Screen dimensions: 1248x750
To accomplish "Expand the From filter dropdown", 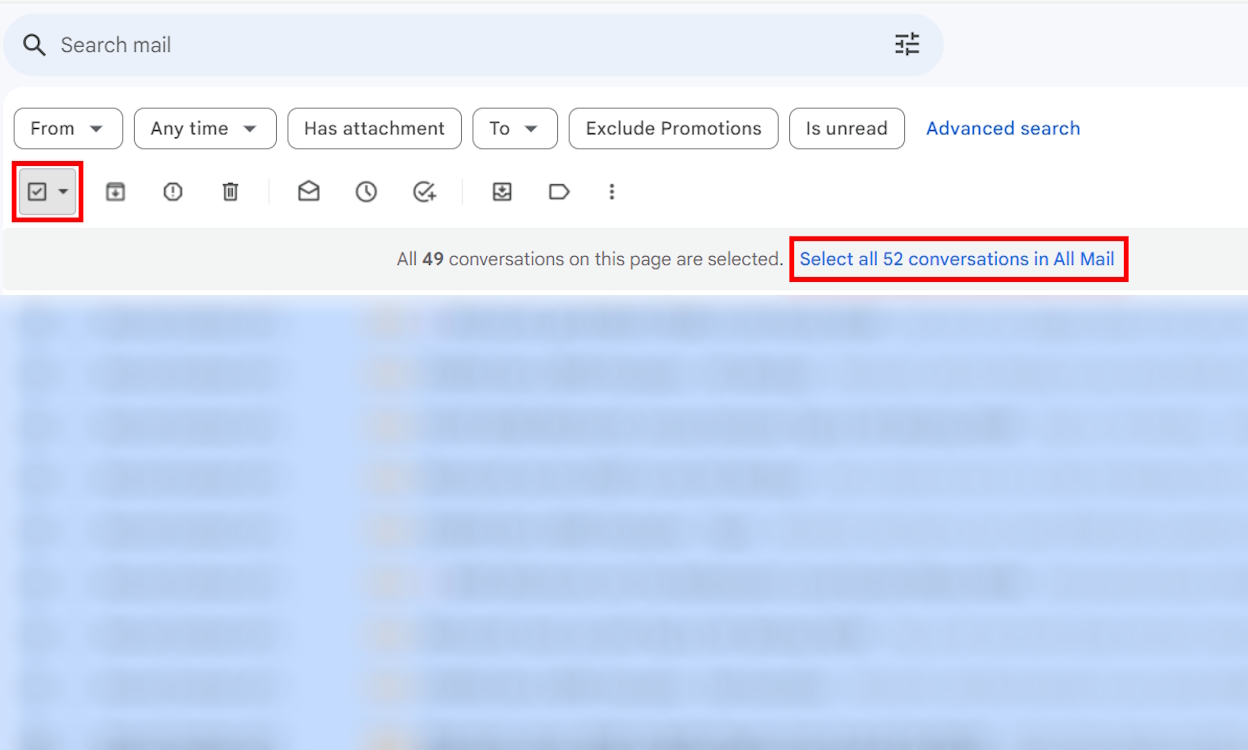I will (x=68, y=129).
